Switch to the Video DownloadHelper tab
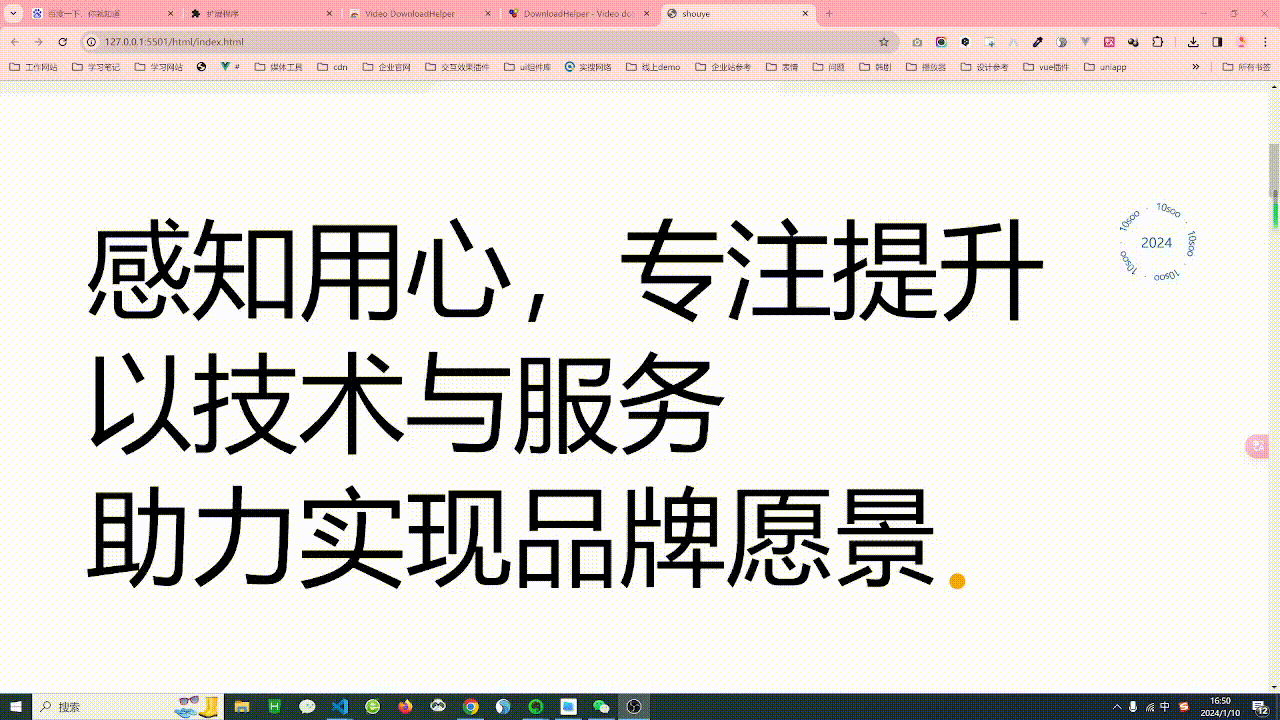 410,14
